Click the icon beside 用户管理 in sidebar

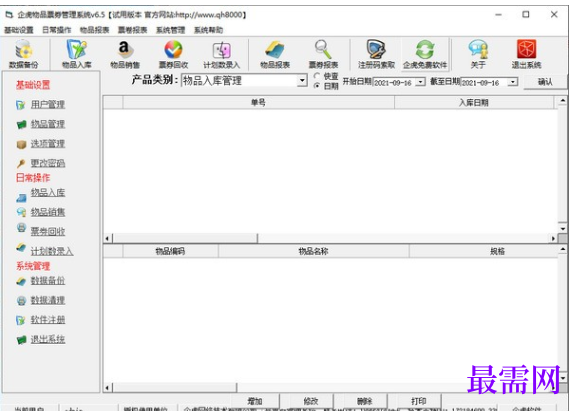[x=21, y=105]
